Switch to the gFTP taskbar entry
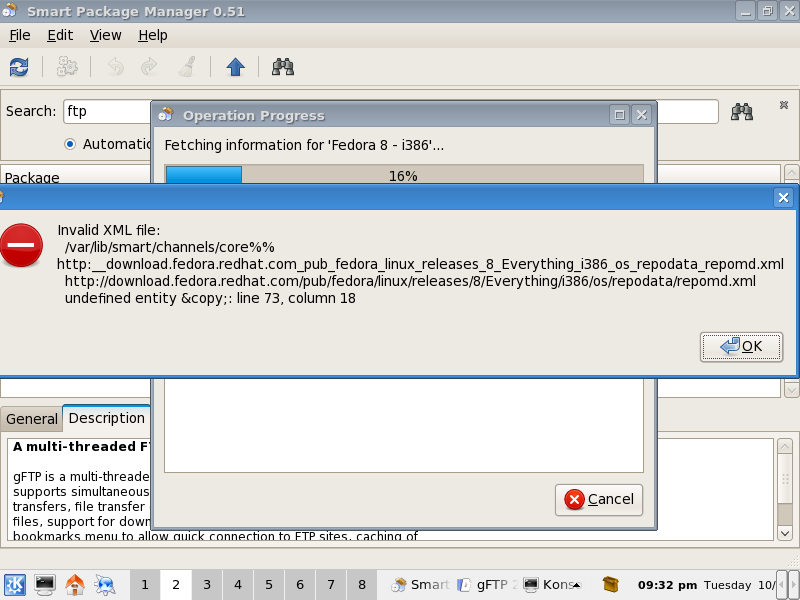This screenshot has width=800, height=600. click(x=487, y=585)
